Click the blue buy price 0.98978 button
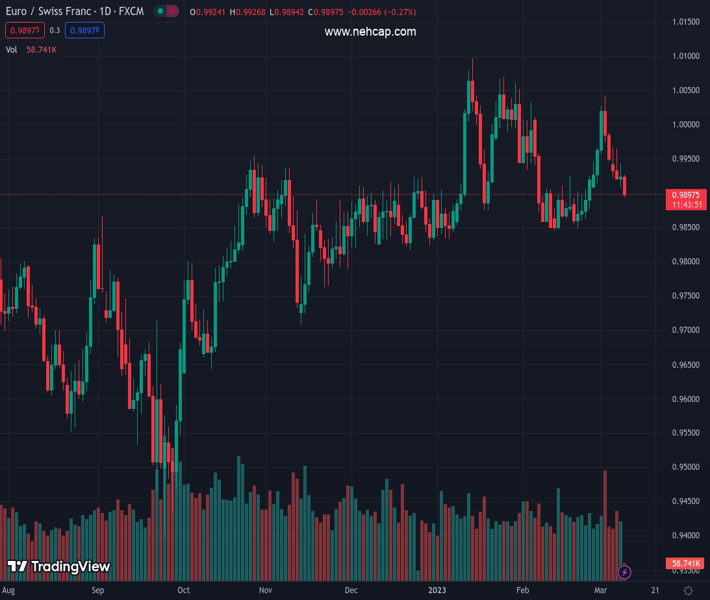The height and width of the screenshot is (600, 710). 85,31
